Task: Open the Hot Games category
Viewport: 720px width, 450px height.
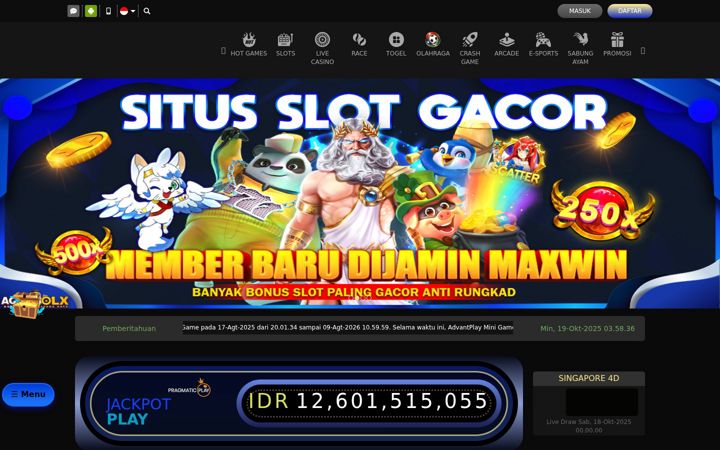Action: pyautogui.click(x=248, y=45)
